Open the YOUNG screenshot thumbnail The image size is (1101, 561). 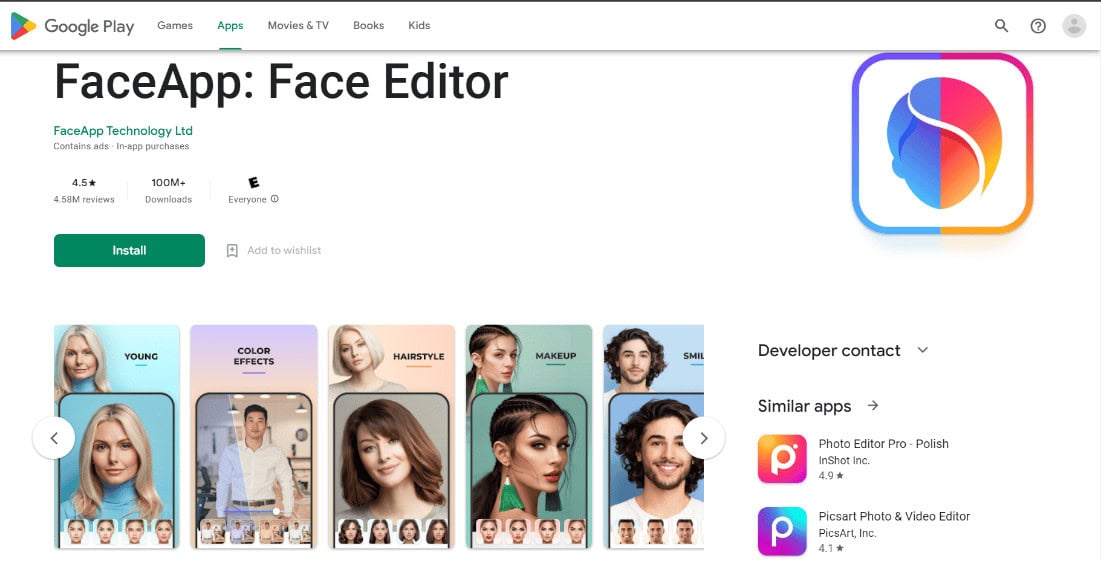(x=117, y=437)
